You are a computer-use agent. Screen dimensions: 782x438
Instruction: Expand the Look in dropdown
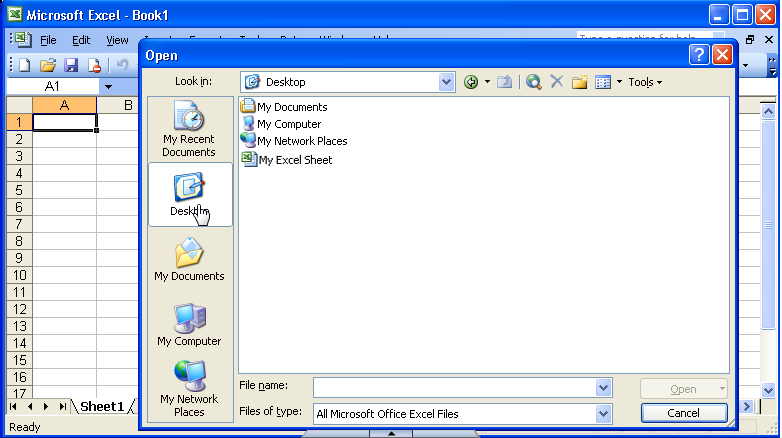coord(446,82)
